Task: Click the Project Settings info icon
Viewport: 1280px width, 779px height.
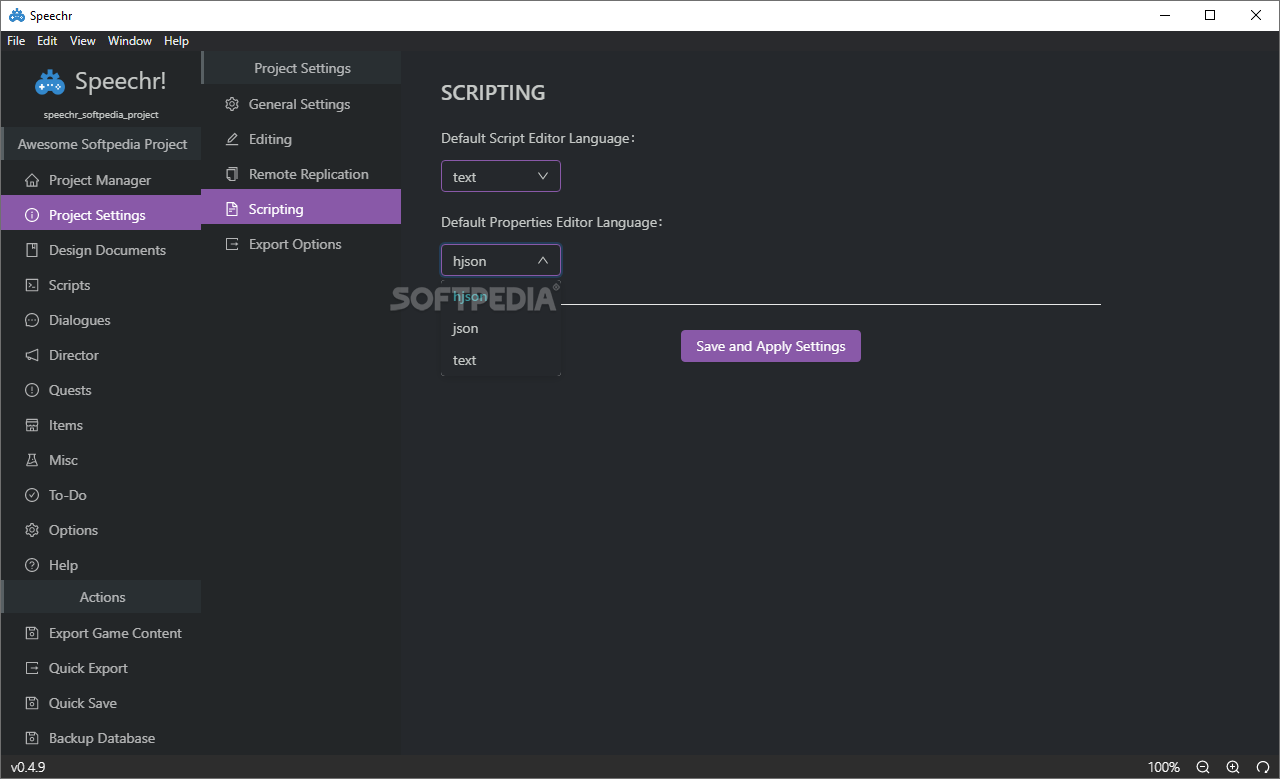Action: 31,215
